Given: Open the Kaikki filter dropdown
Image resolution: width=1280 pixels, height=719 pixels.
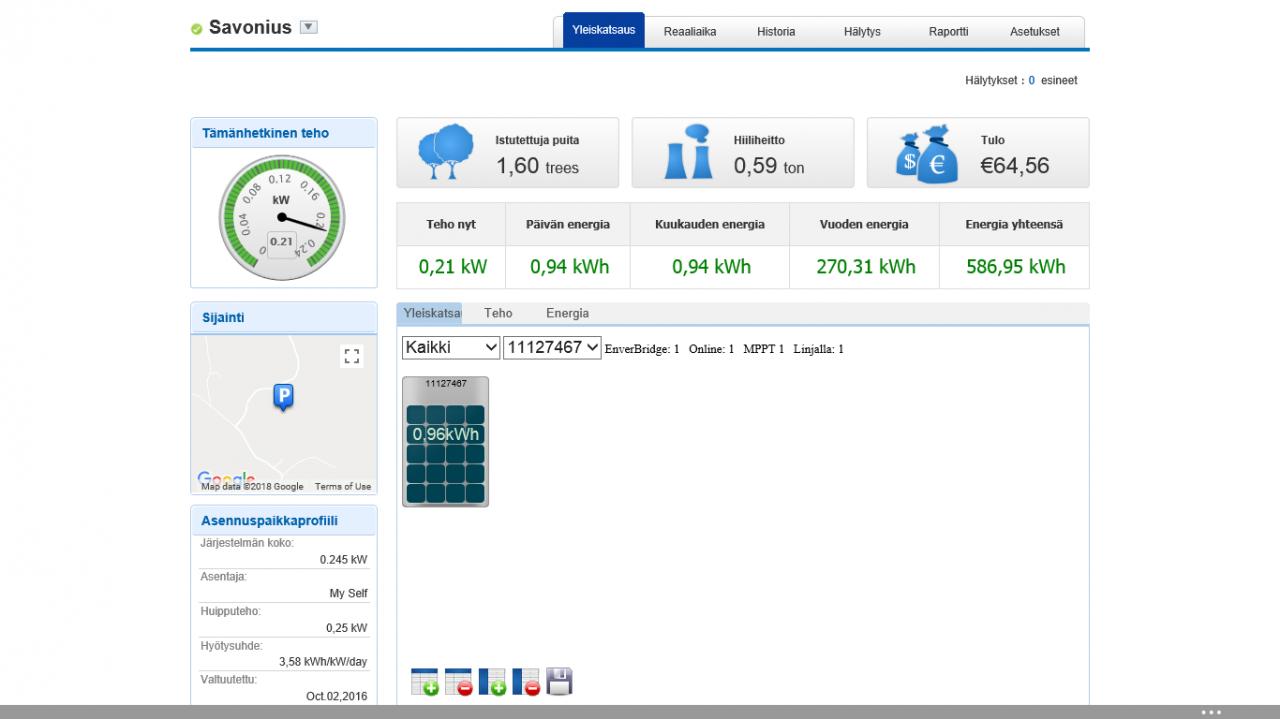Looking at the screenshot, I should [x=451, y=347].
